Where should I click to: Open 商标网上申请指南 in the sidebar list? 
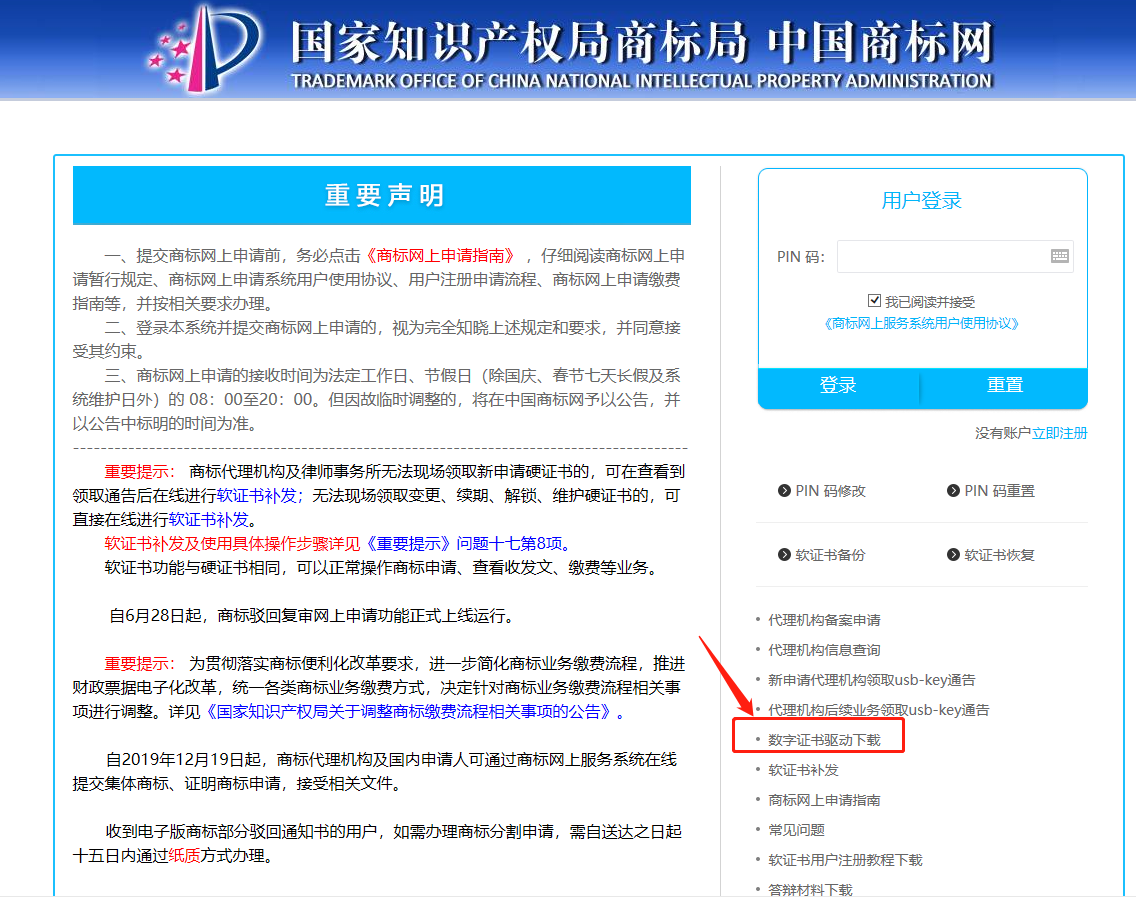pyautogui.click(x=824, y=800)
